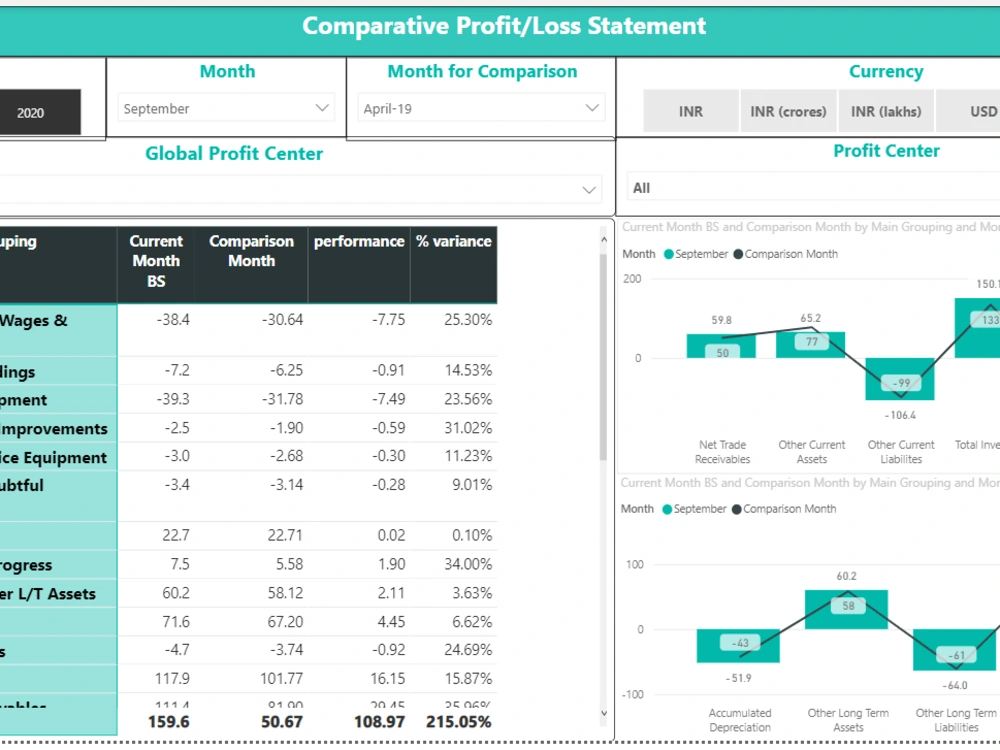Select the INR currency option
1000x750 pixels.
[690, 111]
